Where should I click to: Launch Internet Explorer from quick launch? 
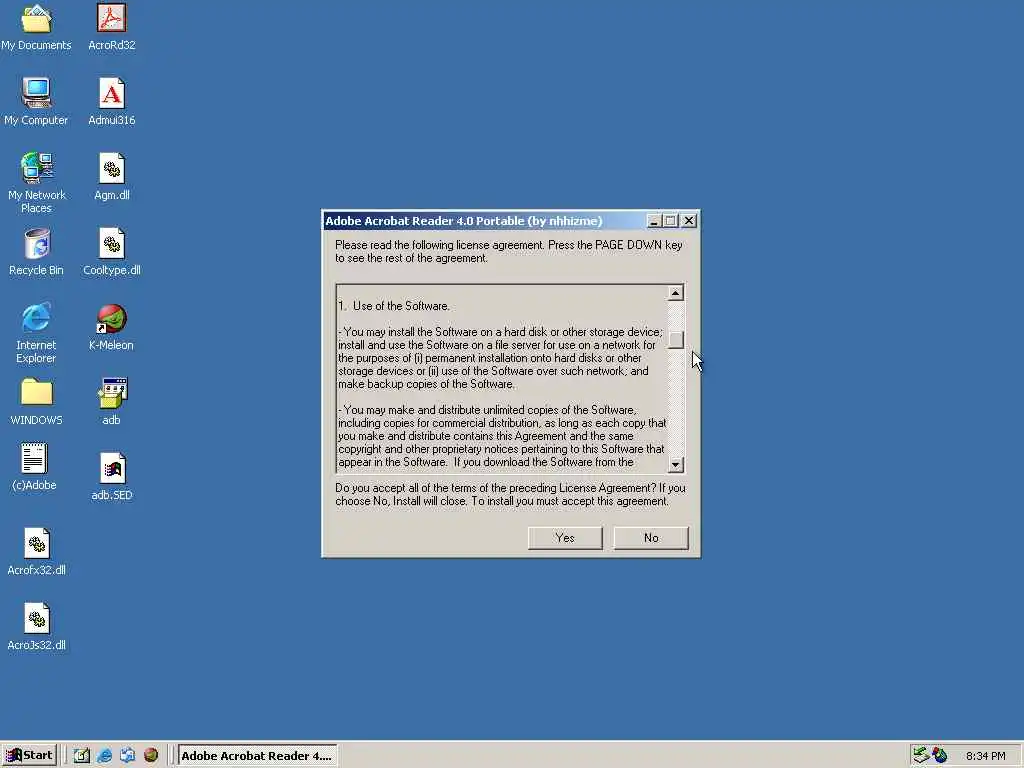[x=104, y=756]
